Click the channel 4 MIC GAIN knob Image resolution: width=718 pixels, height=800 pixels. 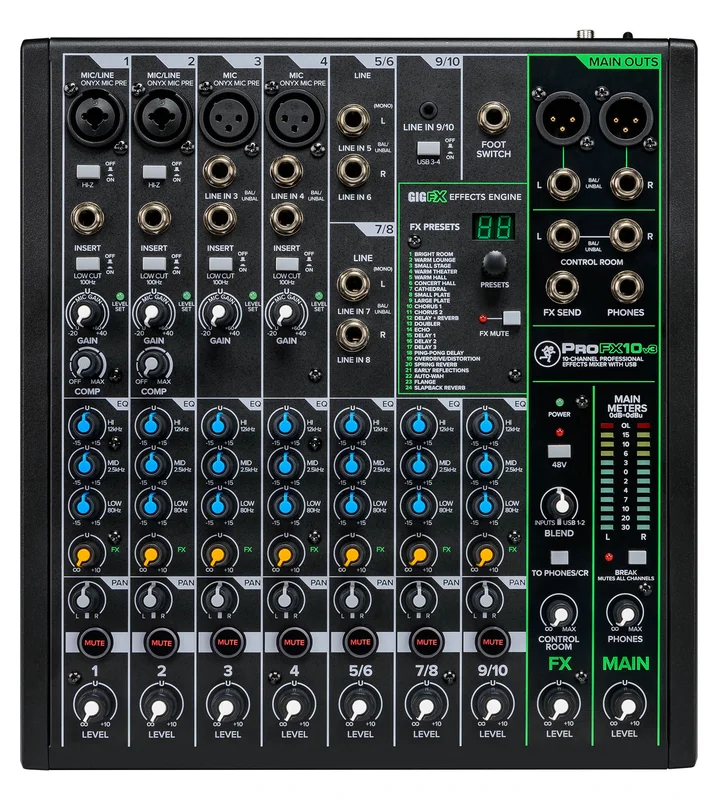pyautogui.click(x=284, y=312)
